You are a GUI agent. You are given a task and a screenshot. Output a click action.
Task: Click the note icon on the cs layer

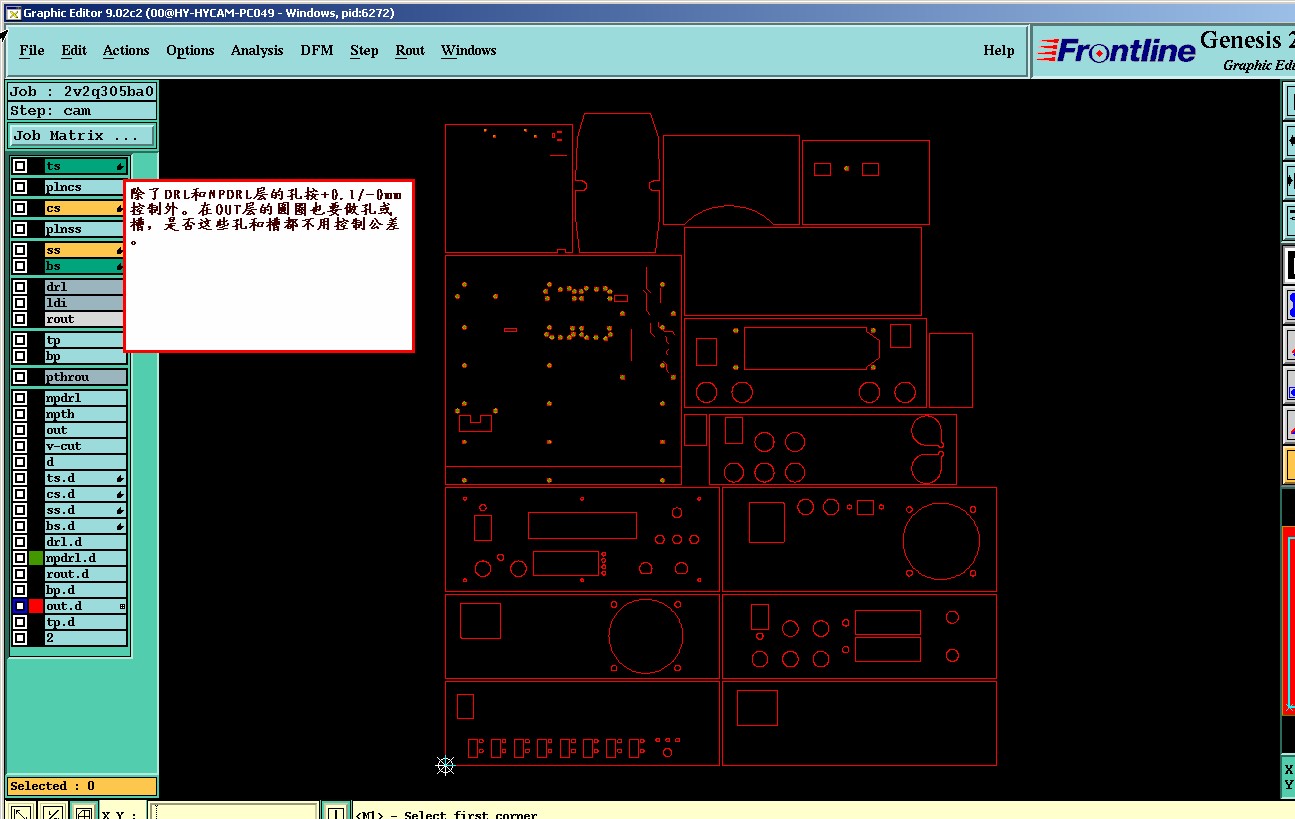click(120, 209)
